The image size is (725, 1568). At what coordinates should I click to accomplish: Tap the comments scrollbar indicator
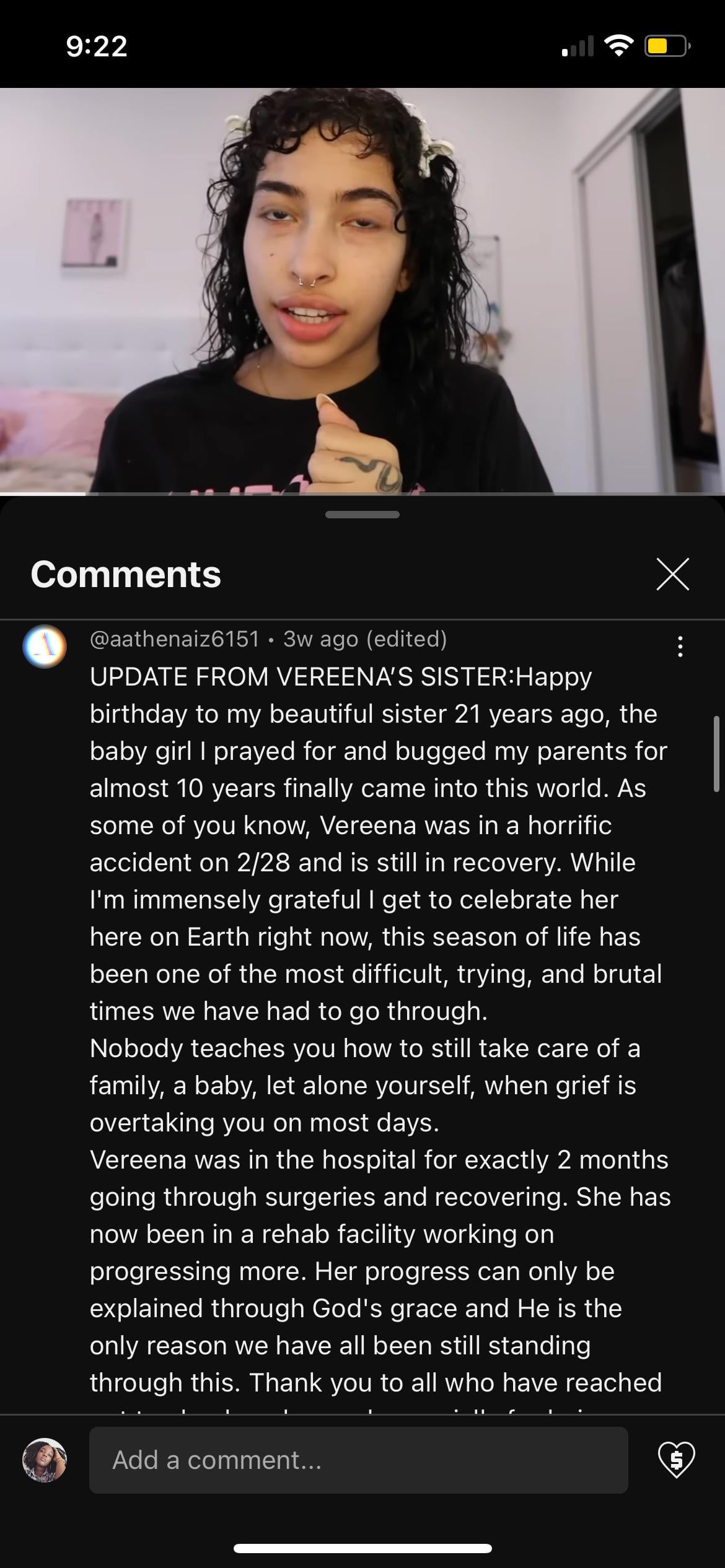[x=716, y=754]
